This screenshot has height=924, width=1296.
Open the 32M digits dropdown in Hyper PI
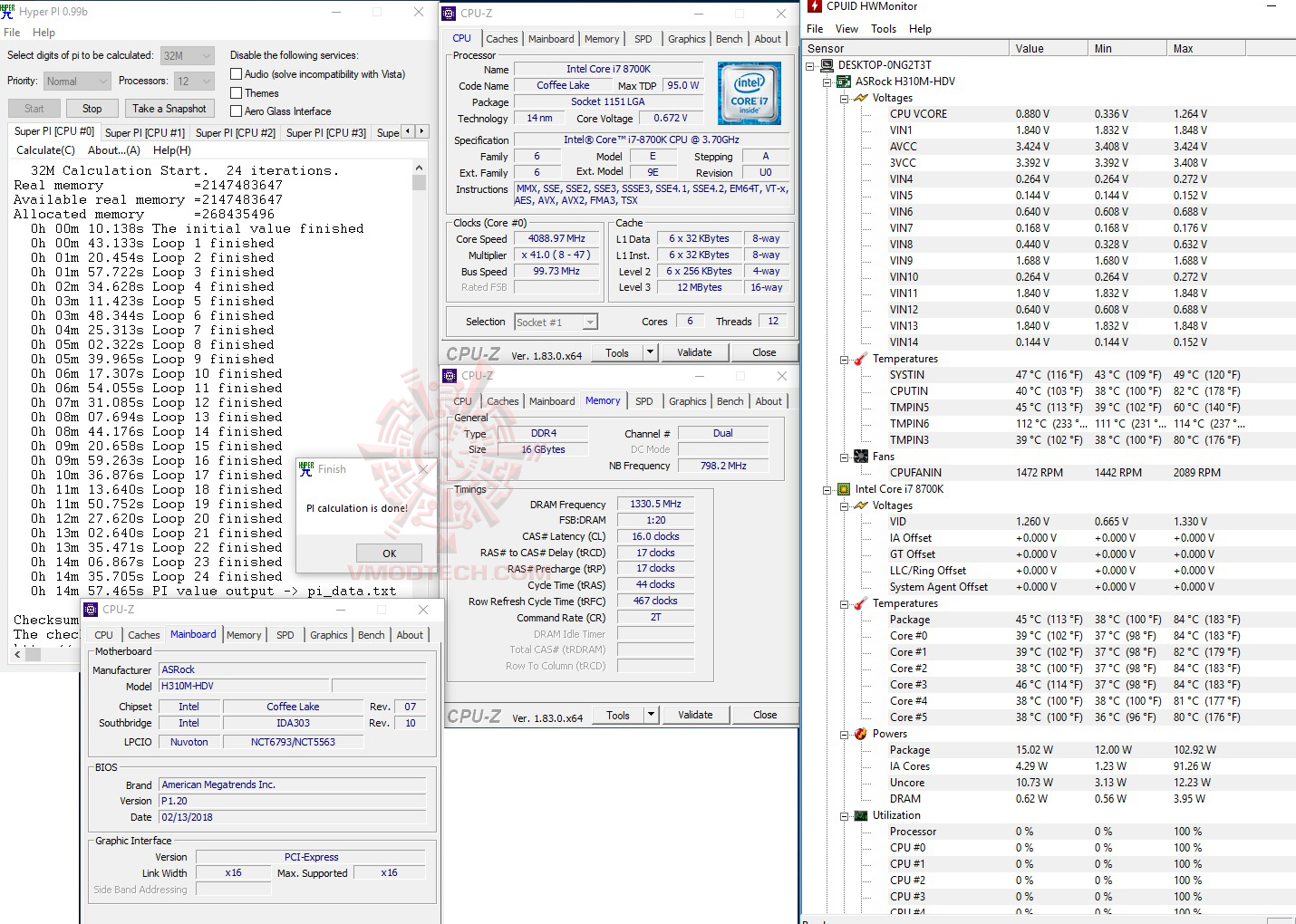[188, 55]
